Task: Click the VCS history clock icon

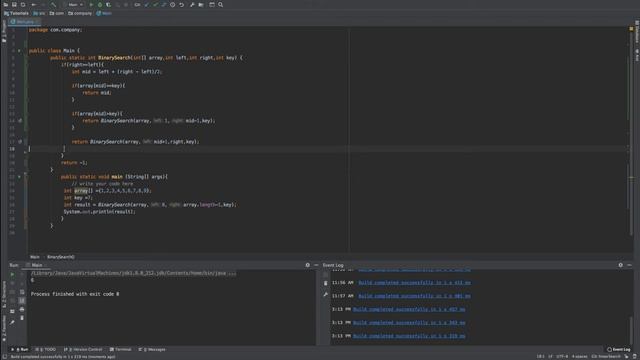Action: pos(173,4)
